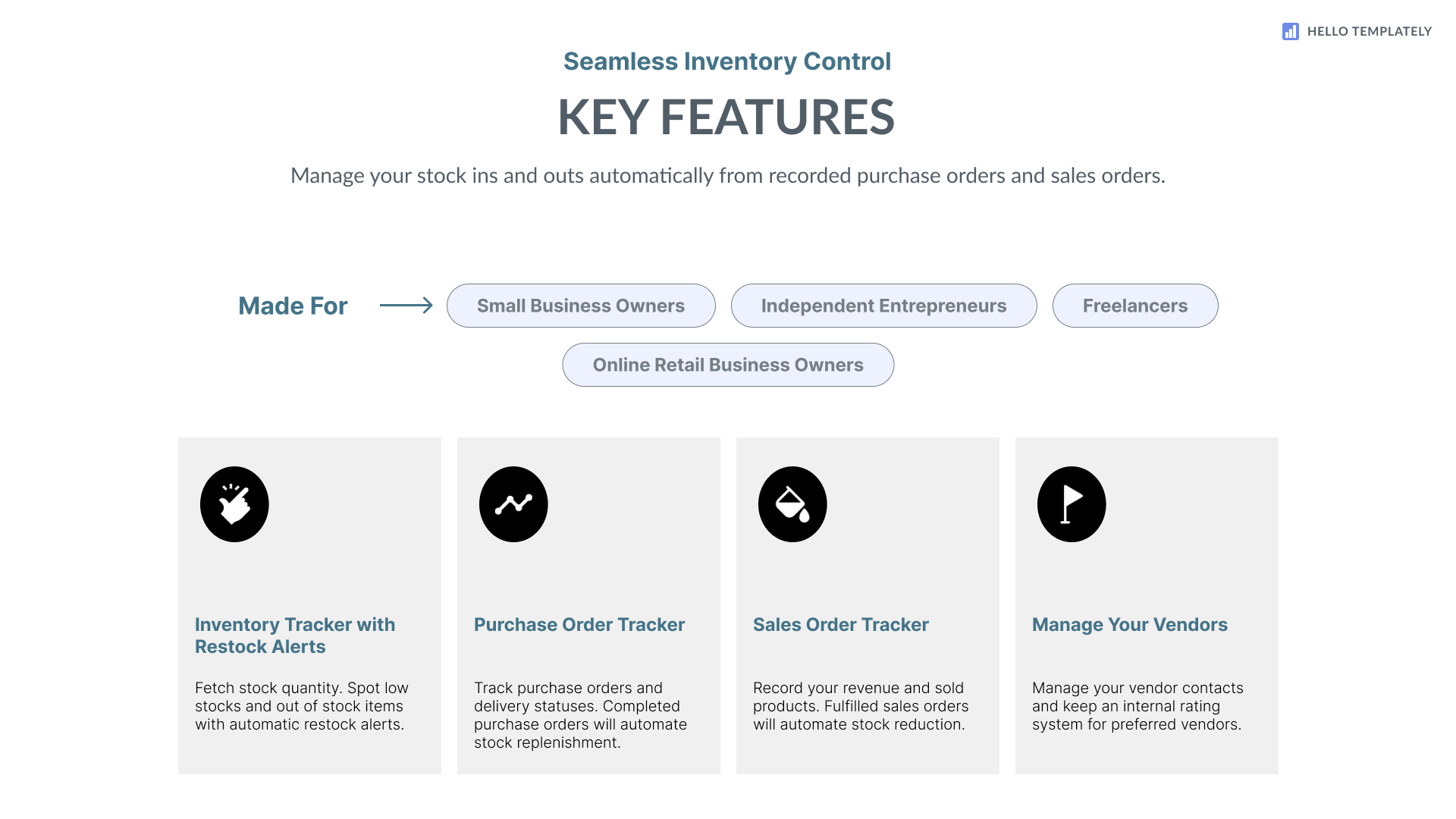The height and width of the screenshot is (819, 1456).
Task: Open the Manage Your Vendors heading
Action: [x=1129, y=625]
